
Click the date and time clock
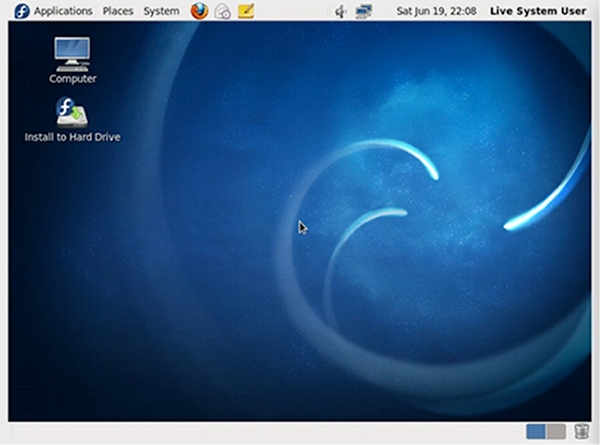(x=437, y=11)
